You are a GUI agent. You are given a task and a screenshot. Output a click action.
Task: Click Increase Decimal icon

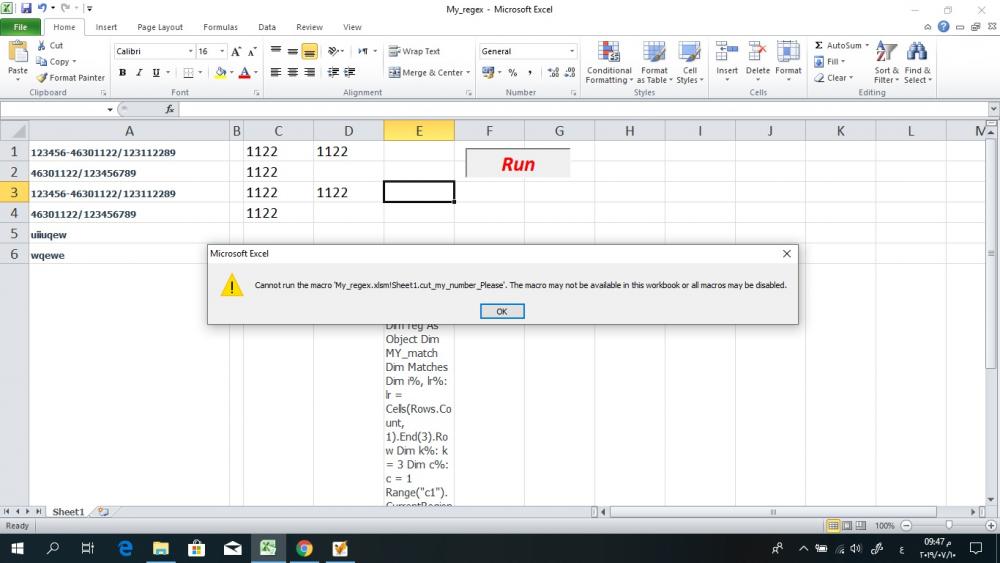click(553, 73)
